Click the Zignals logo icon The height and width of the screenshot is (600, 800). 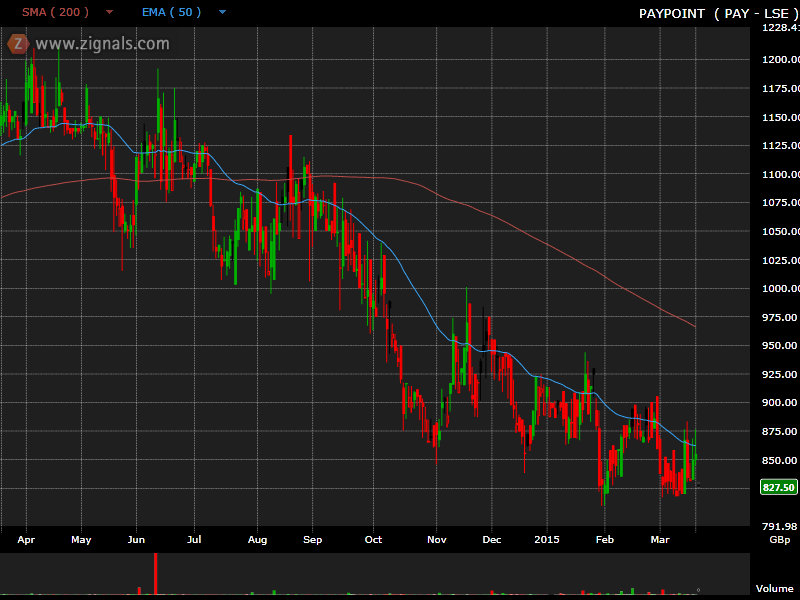point(17,43)
